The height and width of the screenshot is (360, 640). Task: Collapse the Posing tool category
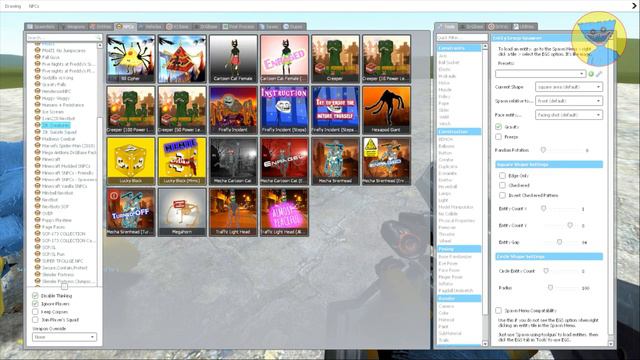tap(459, 249)
